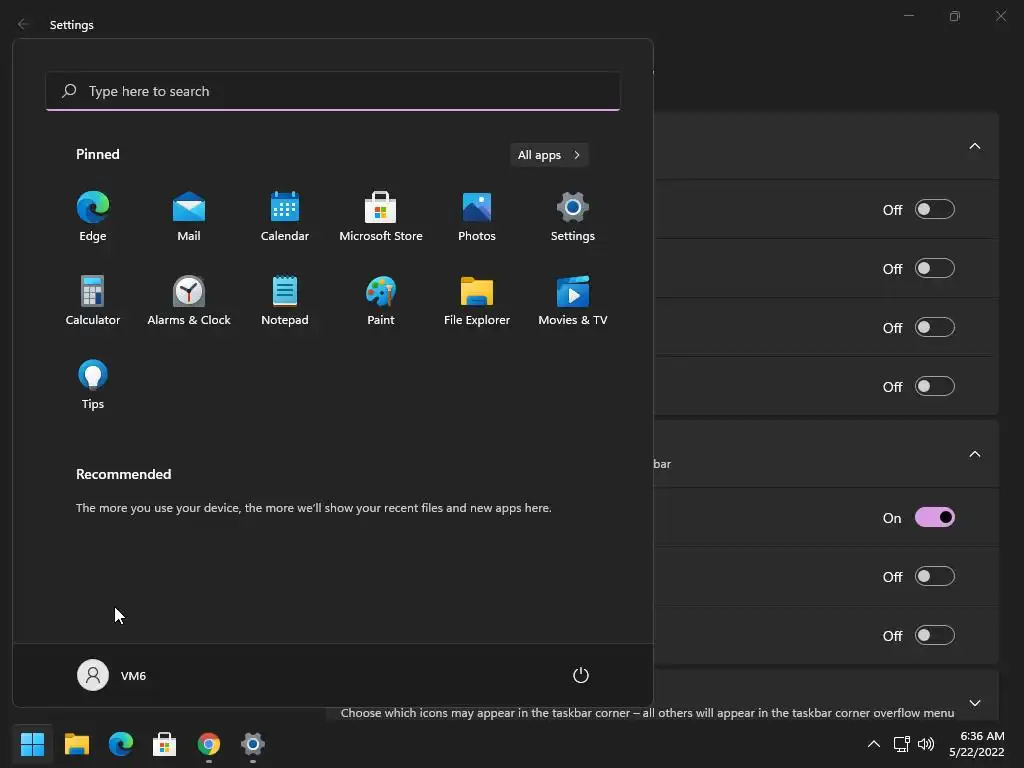1024x768 pixels.
Task: Open Edge from the pinned apps
Action: (93, 217)
